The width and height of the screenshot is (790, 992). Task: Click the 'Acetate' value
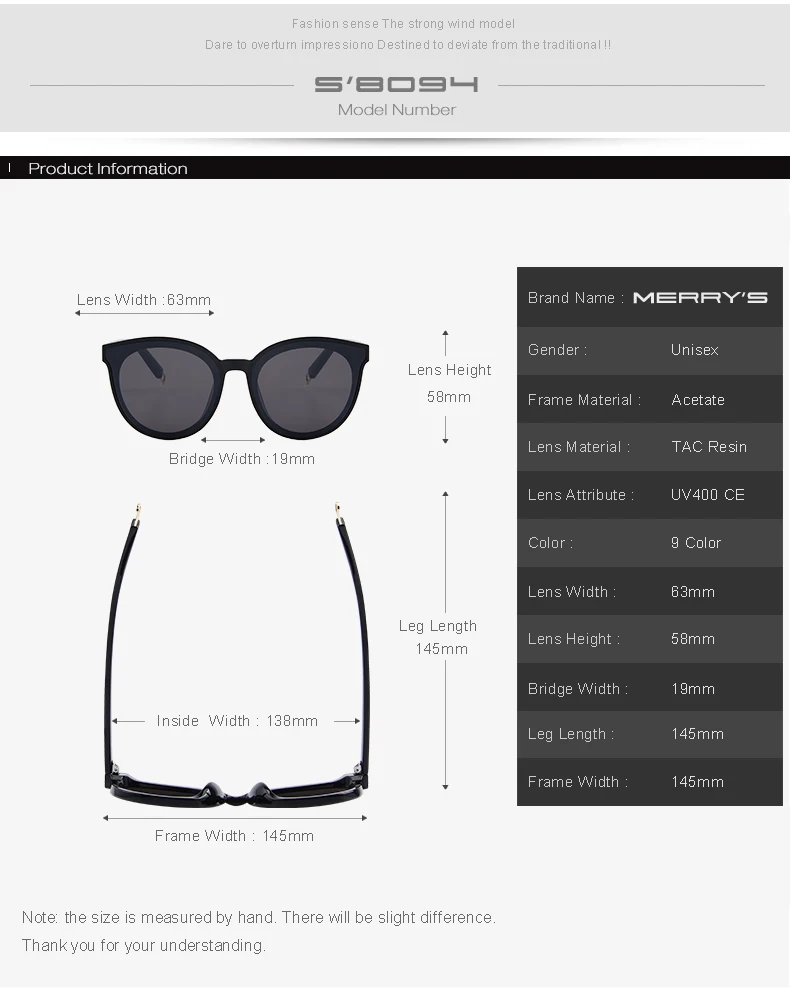pos(698,400)
